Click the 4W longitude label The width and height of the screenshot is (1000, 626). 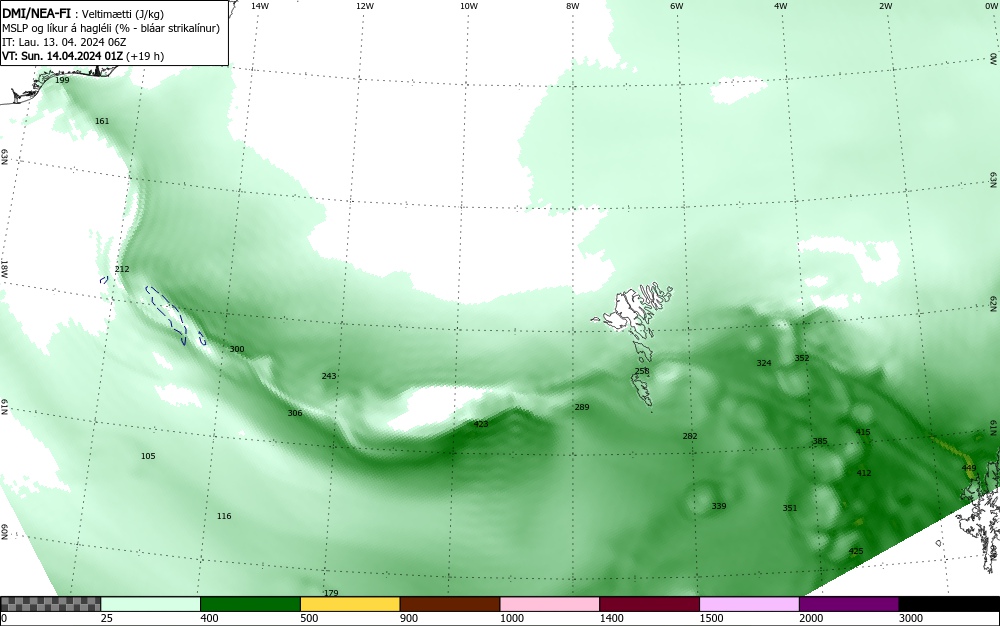781,6
